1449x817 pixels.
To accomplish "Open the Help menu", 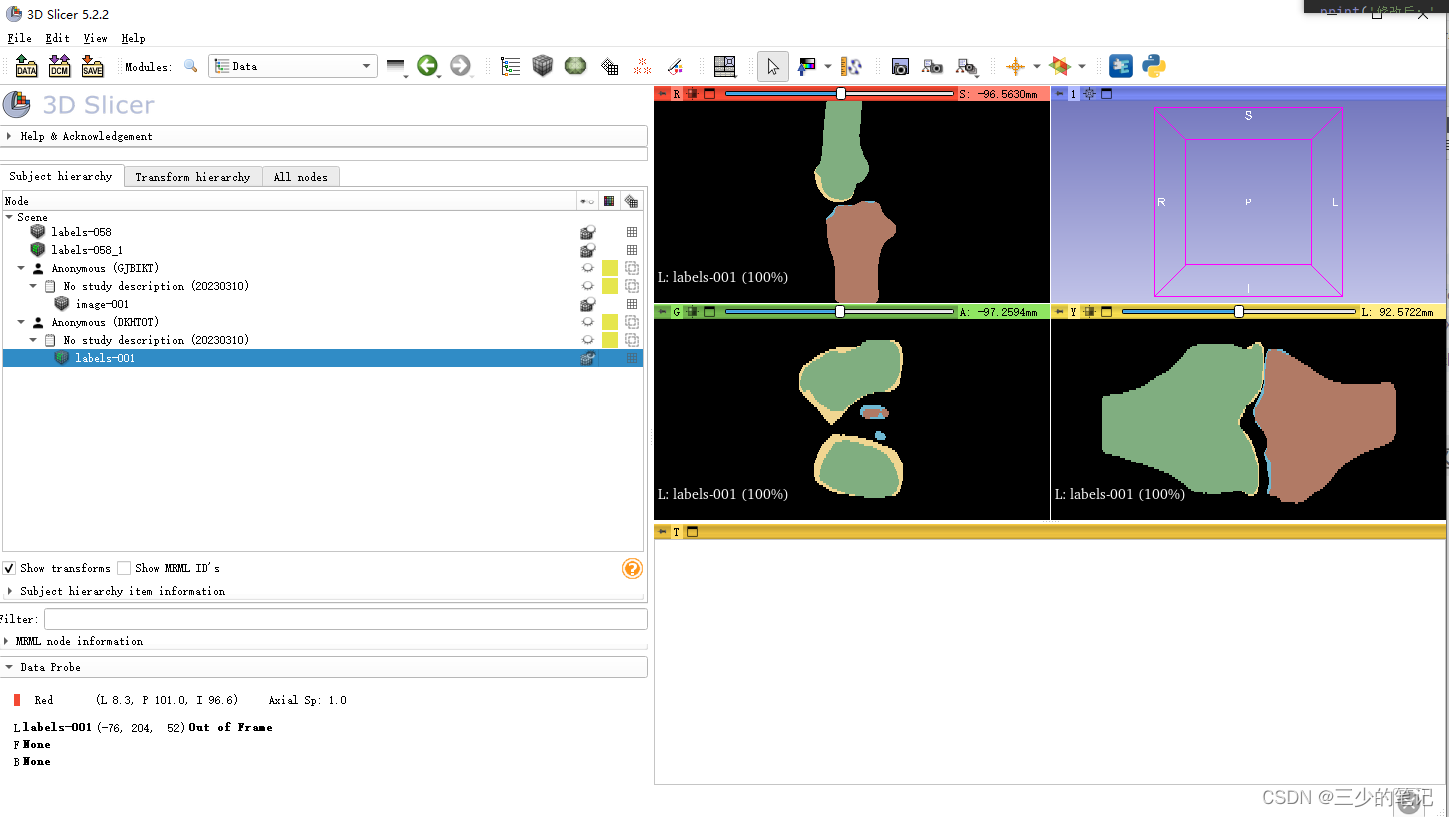I will (x=133, y=38).
